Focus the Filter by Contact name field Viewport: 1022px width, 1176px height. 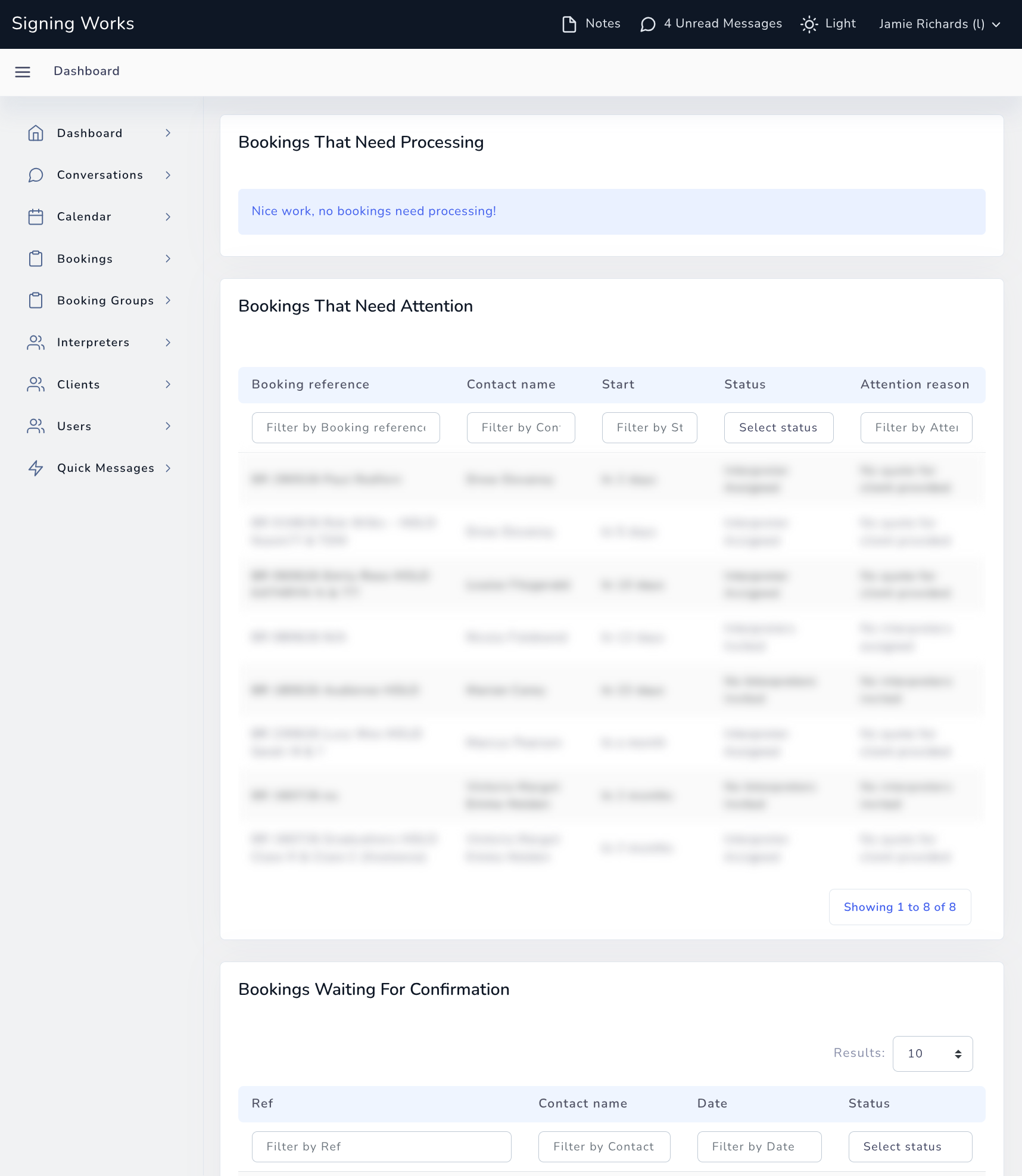[x=521, y=428]
